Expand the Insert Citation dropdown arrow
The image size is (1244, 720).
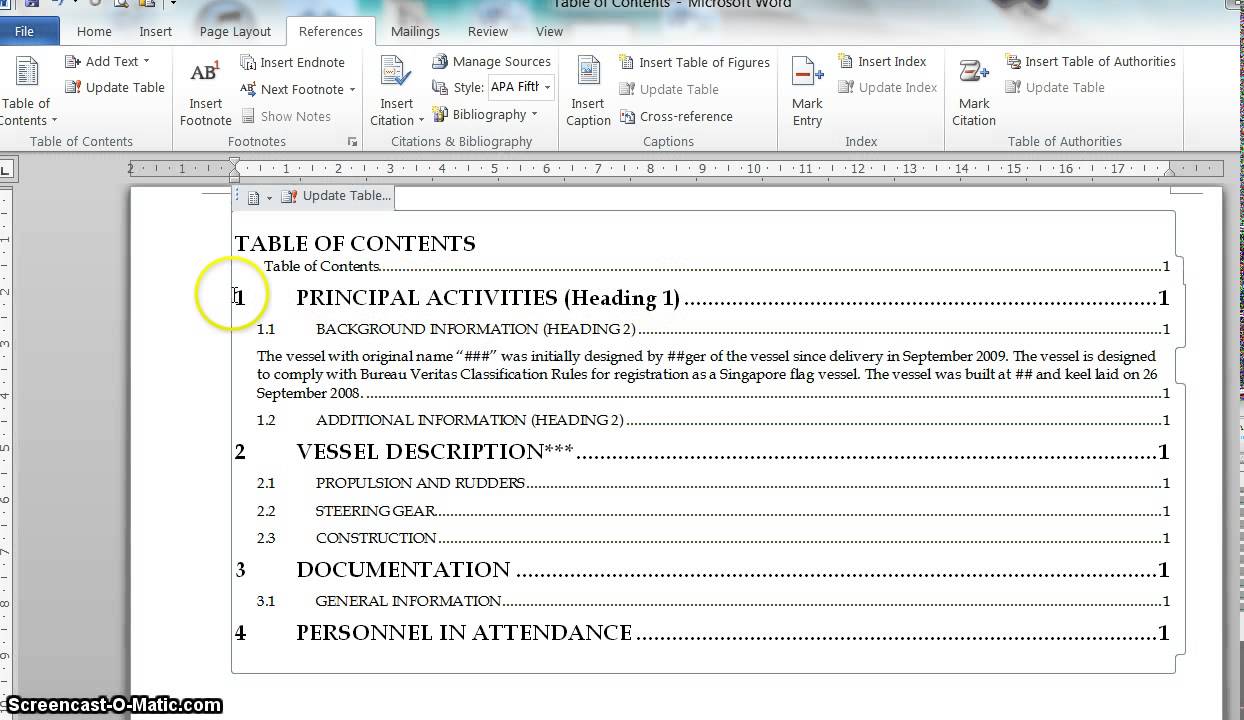click(x=422, y=121)
